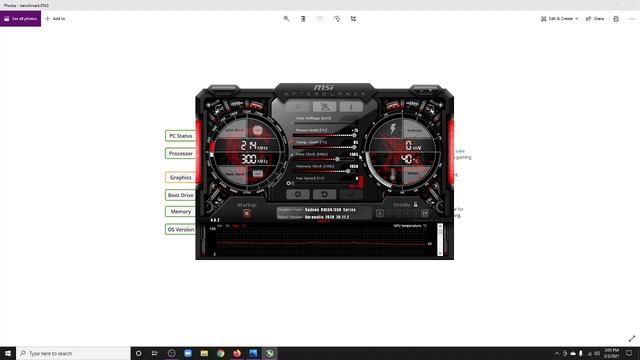Viewport: 640px width, 360px height.
Task: Open Firefox from the taskbar
Action: click(237, 353)
